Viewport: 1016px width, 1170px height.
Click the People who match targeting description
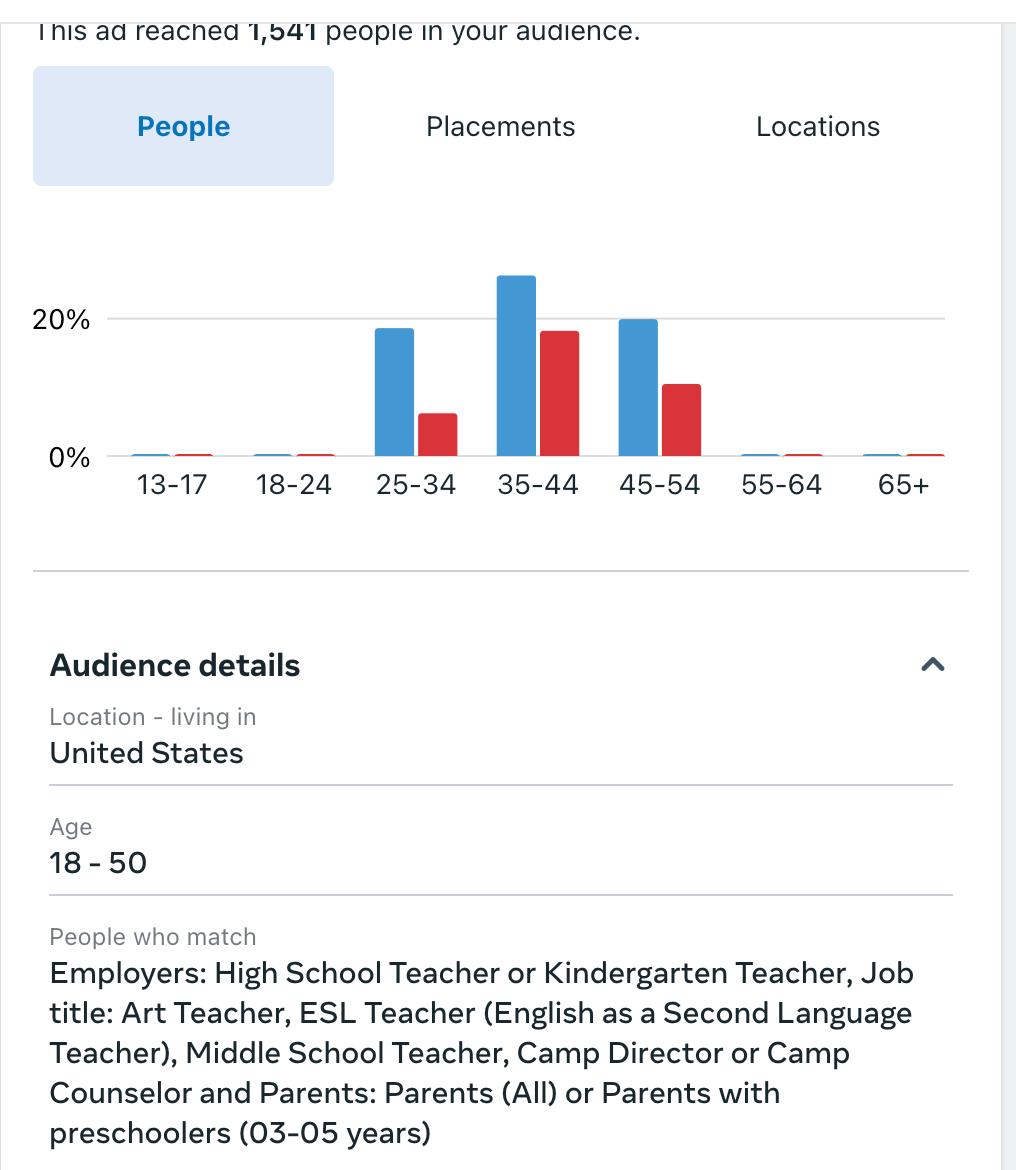click(480, 1052)
